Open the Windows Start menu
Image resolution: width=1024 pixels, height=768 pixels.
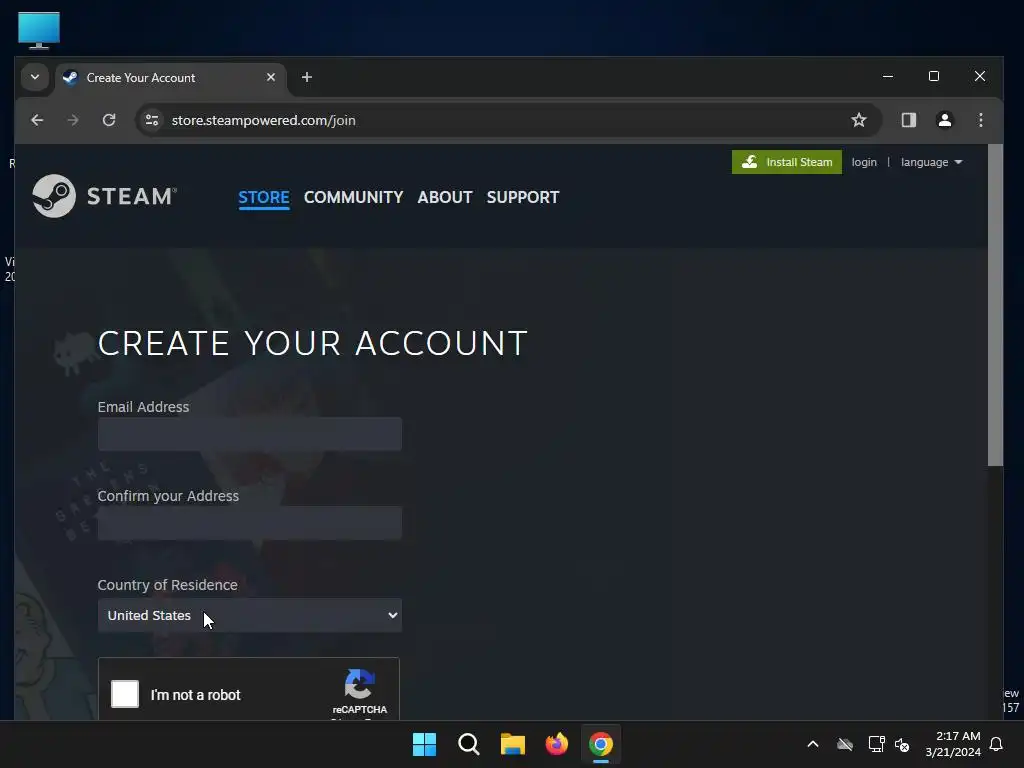(x=424, y=744)
